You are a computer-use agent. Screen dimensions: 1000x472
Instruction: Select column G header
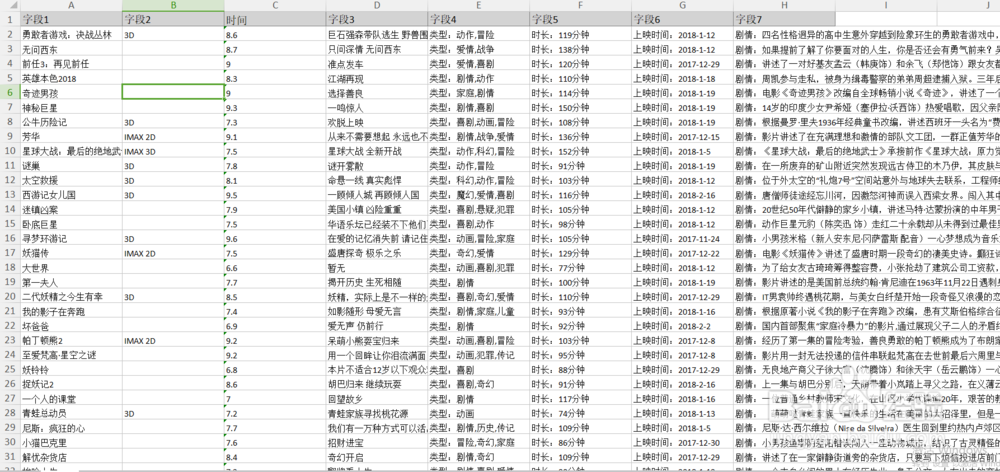point(682,5)
